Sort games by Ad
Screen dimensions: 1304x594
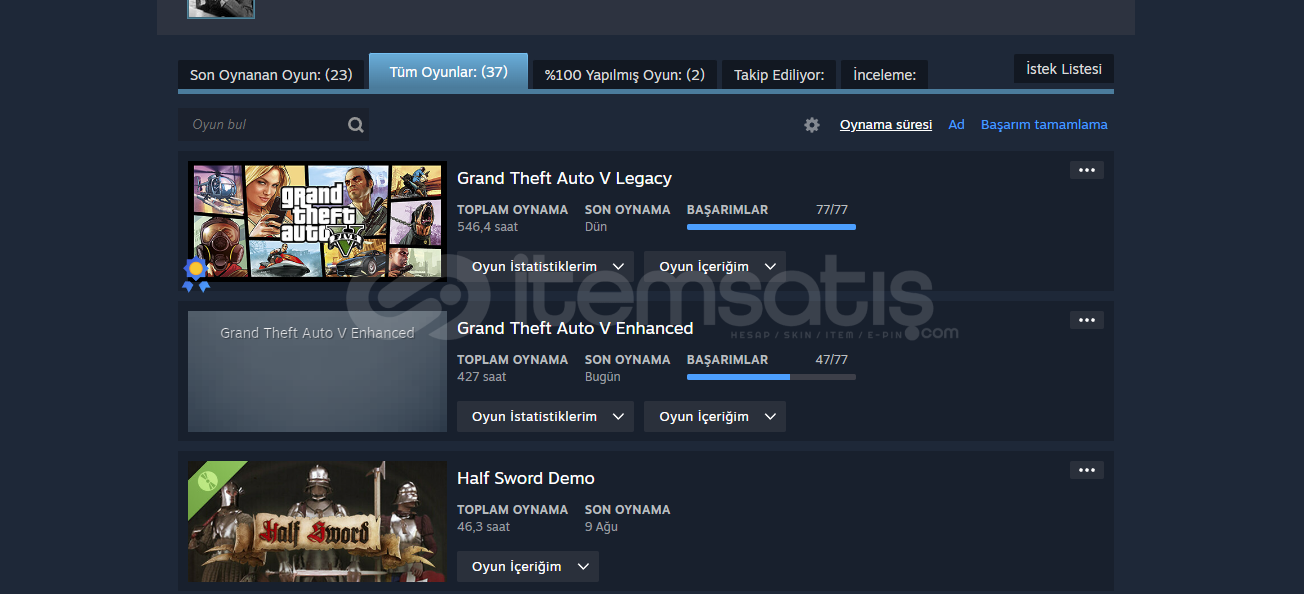(x=957, y=125)
